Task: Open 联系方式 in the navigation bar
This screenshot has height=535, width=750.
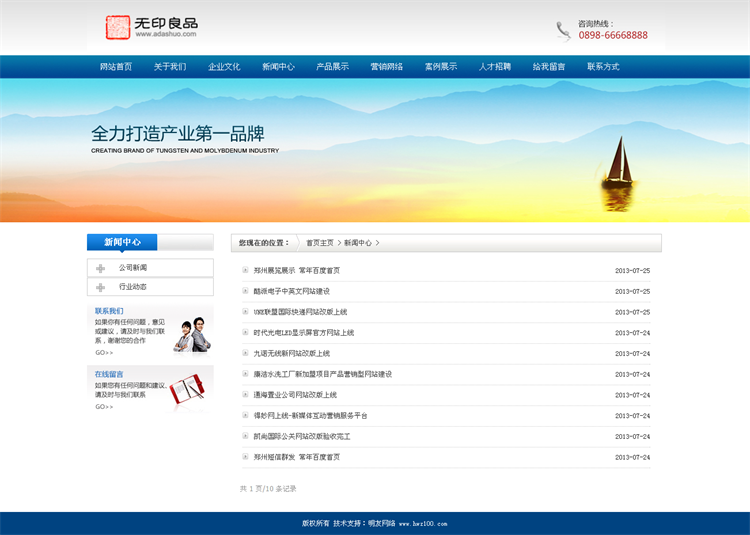Action: (603, 66)
